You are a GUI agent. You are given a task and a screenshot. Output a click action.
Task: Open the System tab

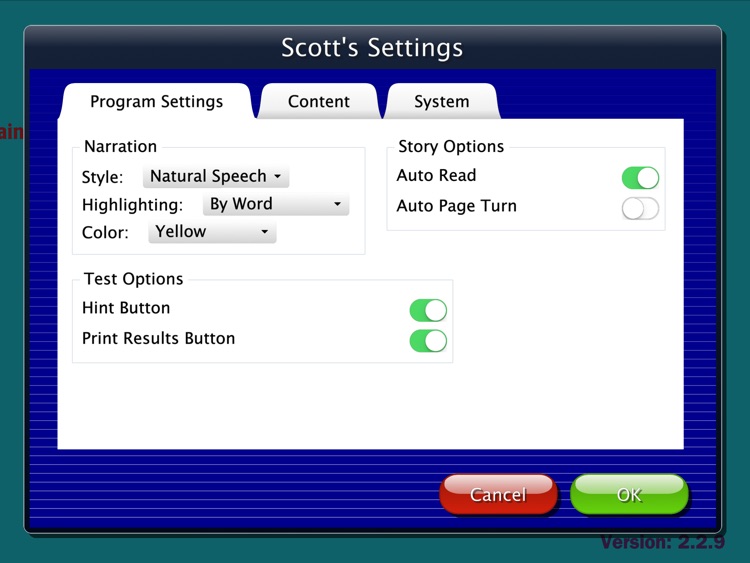pyautogui.click(x=441, y=101)
